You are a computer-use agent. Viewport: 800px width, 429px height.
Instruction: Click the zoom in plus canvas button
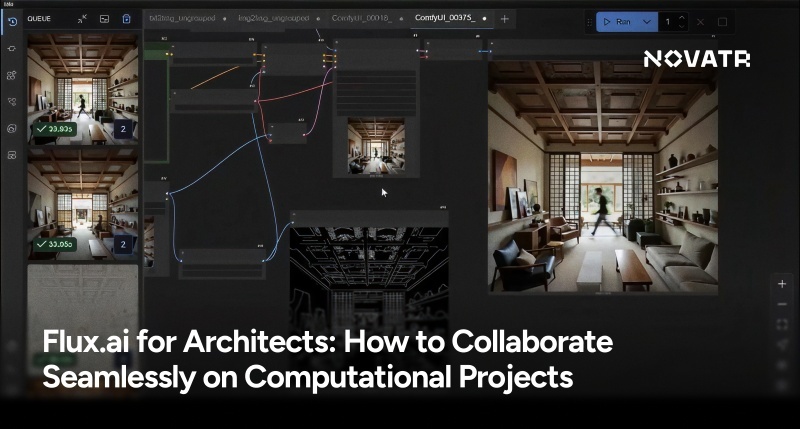783,284
